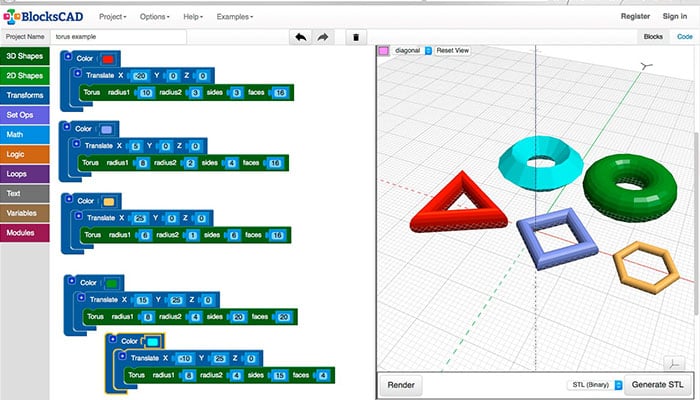700x400 pixels.
Task: Switch to the Blocks tab
Action: click(653, 37)
